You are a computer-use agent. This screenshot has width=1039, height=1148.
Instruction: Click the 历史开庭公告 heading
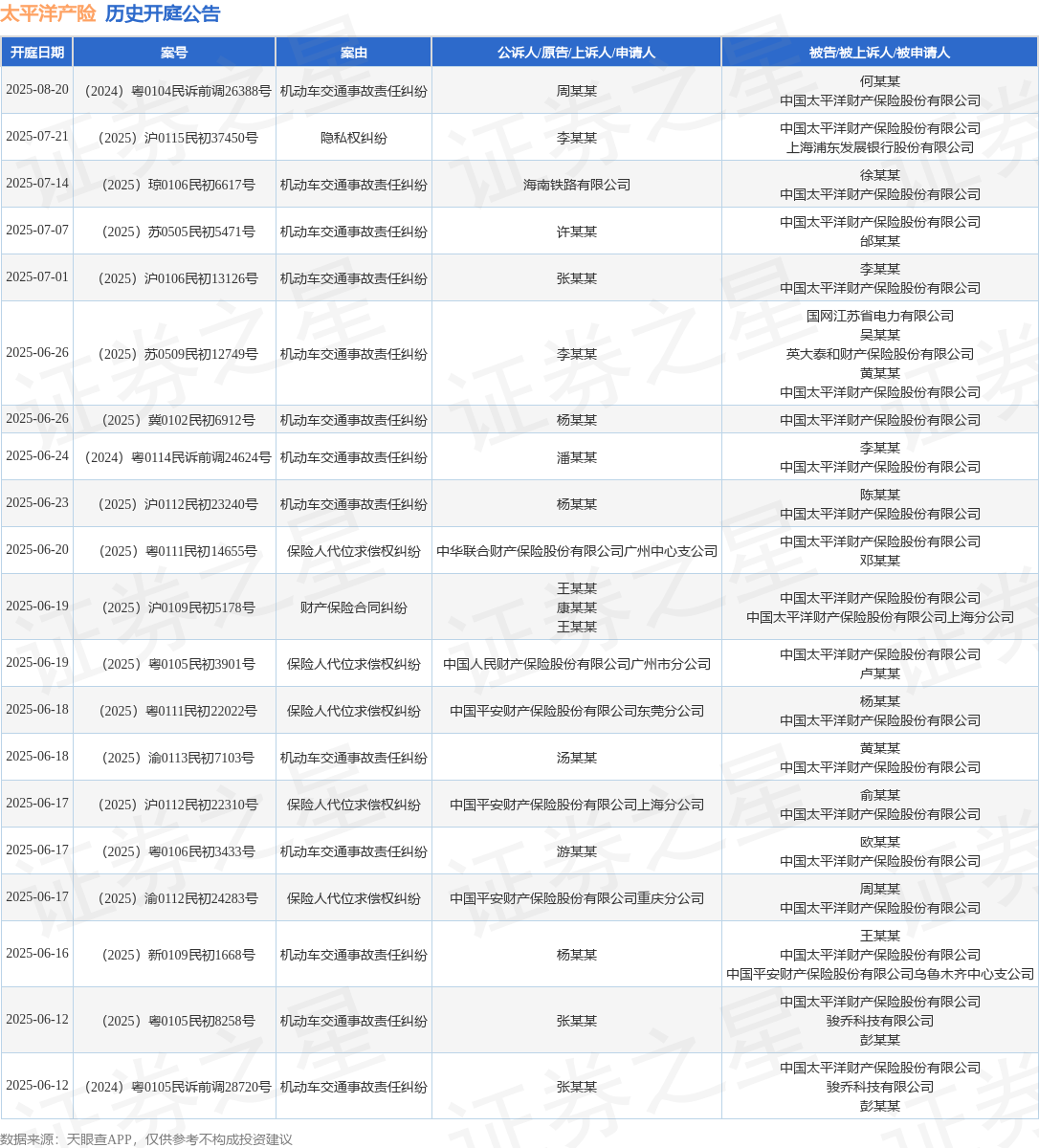163,13
